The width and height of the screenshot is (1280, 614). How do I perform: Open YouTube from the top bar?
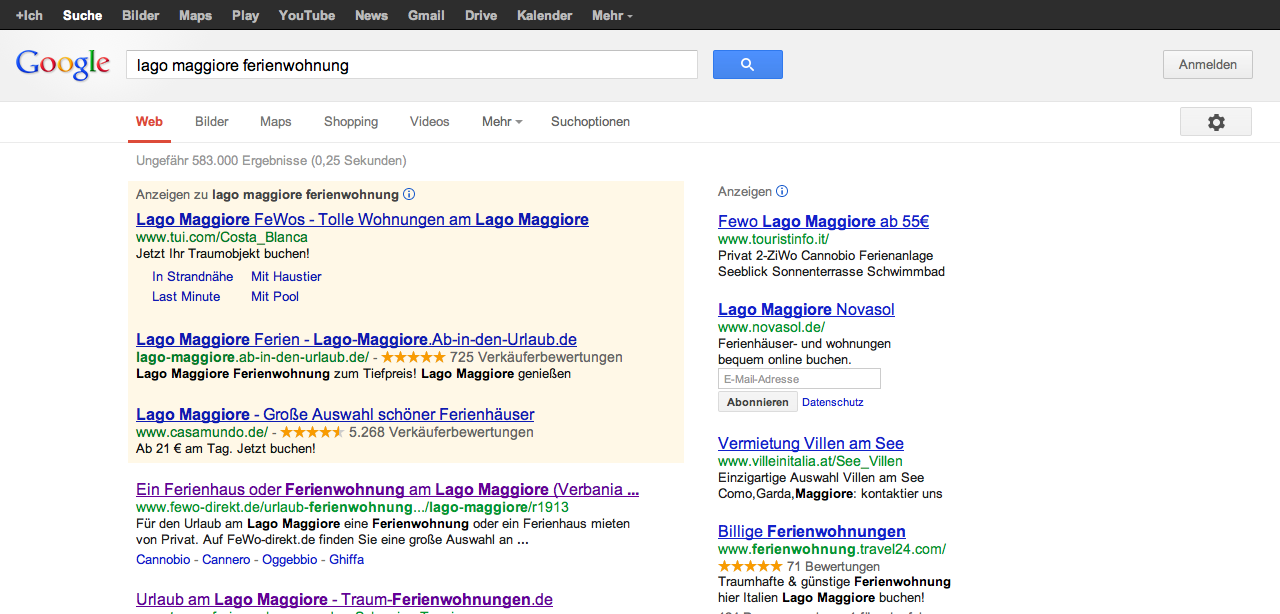(307, 16)
